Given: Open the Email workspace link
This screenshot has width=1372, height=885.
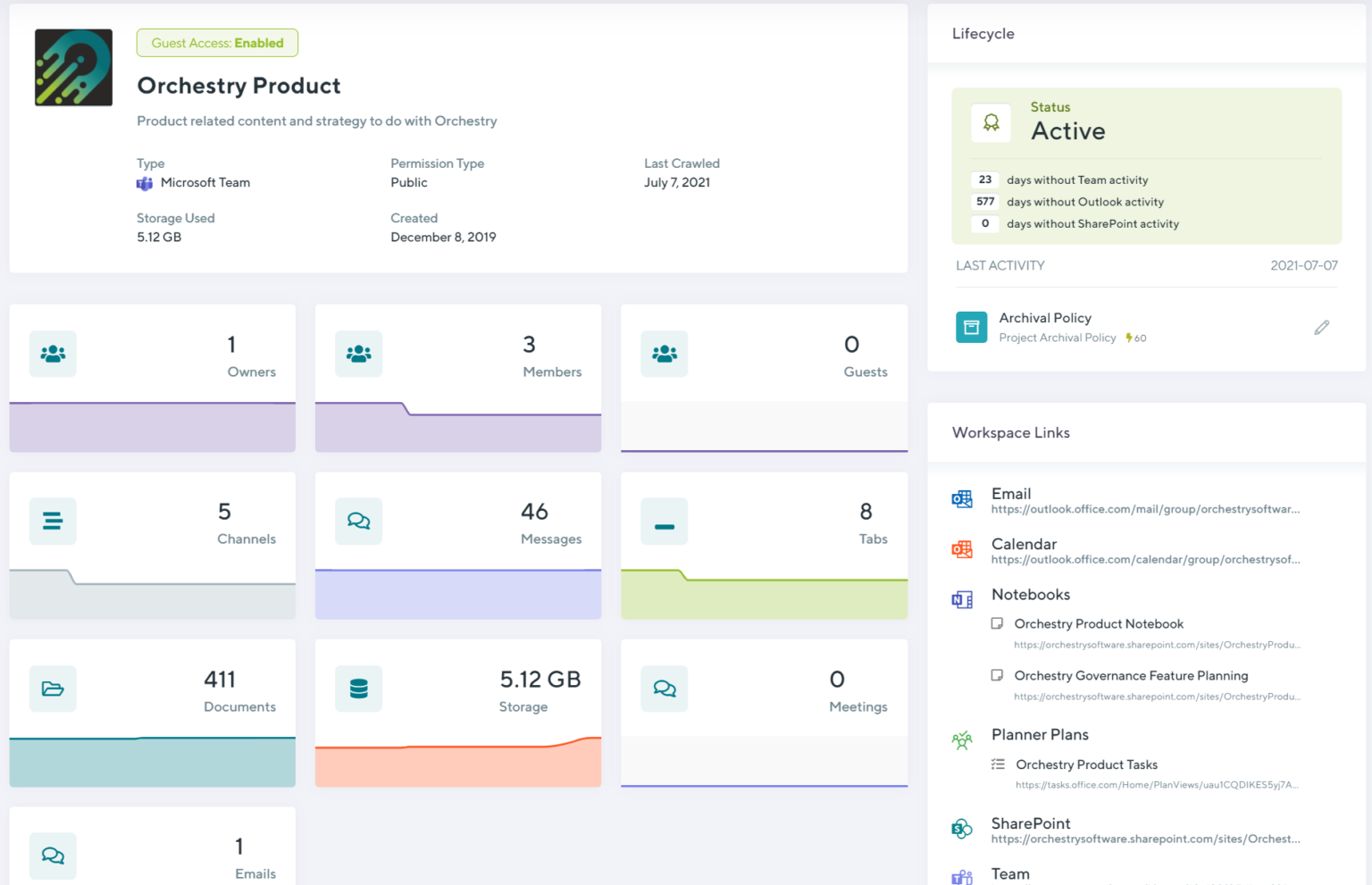Looking at the screenshot, I should 1144,509.
